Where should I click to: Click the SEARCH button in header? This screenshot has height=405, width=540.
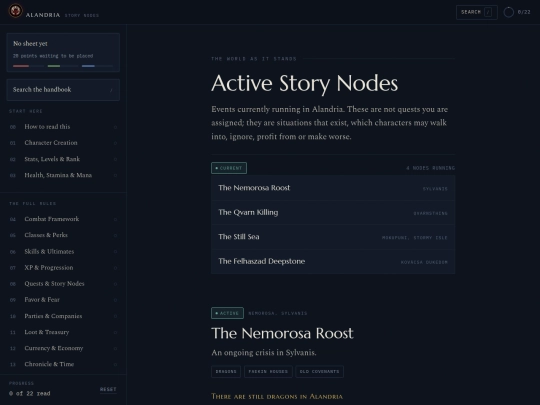point(477,12)
